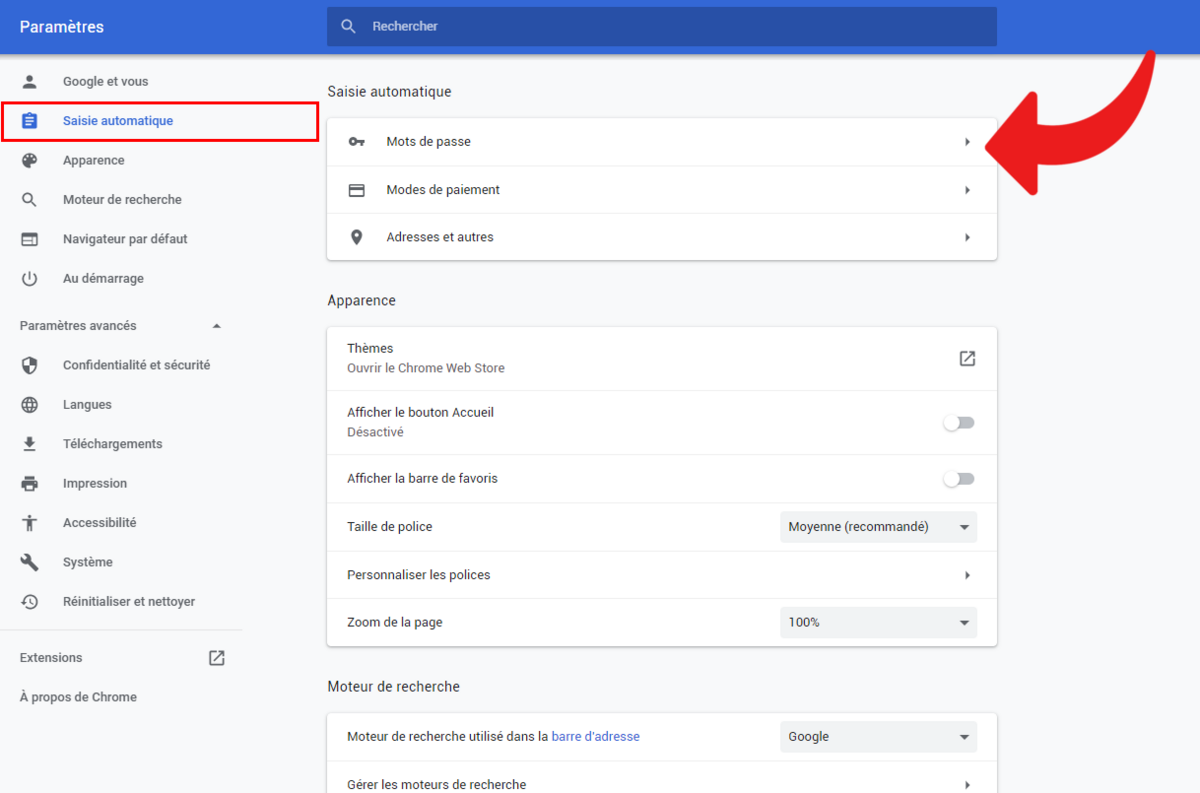Click the open-in-new icon in the Thèmes row

tap(967, 358)
